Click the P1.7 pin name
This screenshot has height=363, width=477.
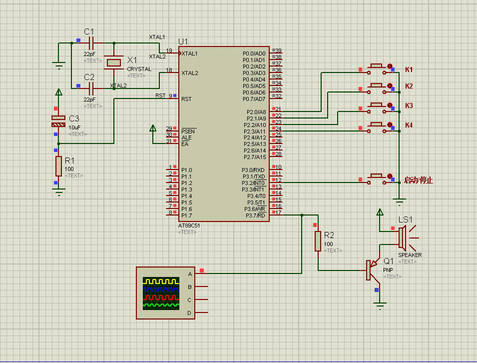pos(187,215)
